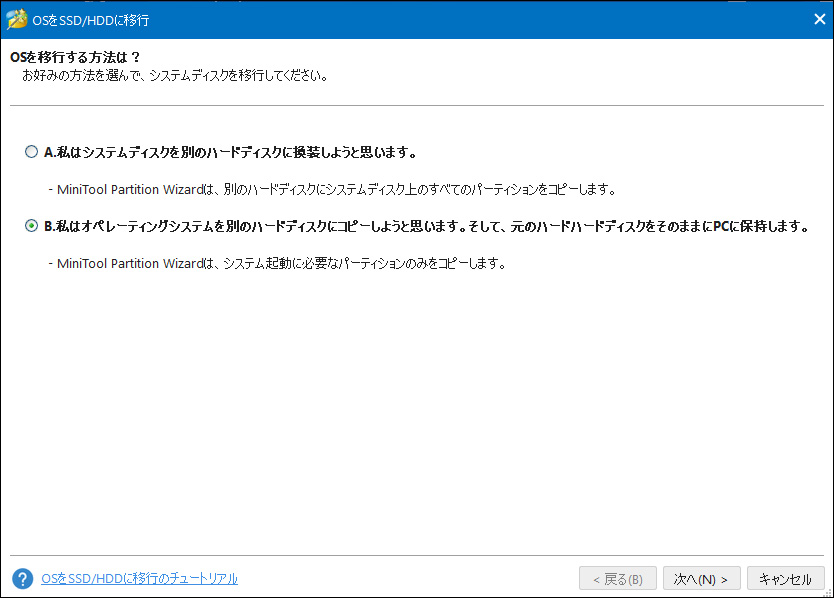The width and height of the screenshot is (834, 598).
Task: Click the heading OSを移行する方法は？
Action: tap(75, 57)
